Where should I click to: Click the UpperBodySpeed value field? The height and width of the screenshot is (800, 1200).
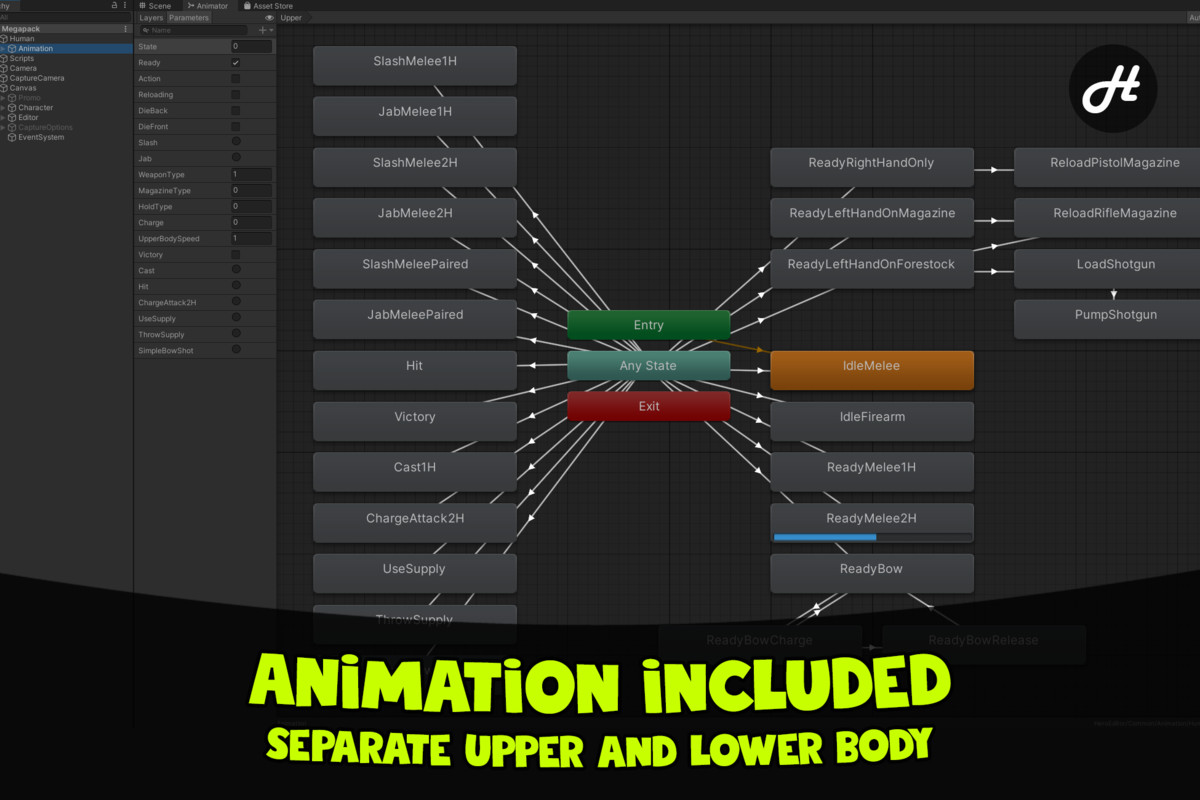(x=251, y=239)
